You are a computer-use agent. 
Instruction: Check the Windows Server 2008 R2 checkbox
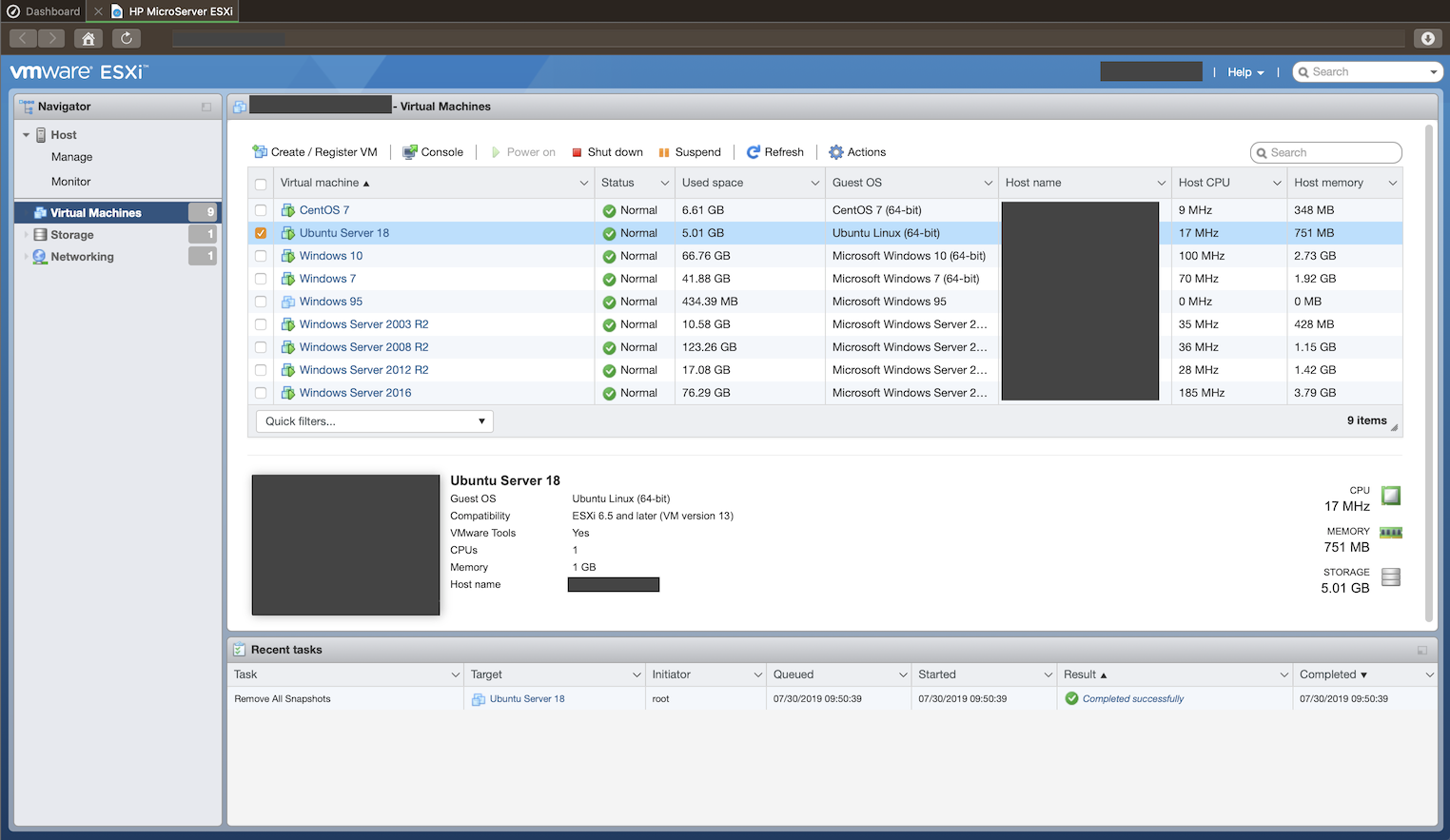(x=261, y=347)
